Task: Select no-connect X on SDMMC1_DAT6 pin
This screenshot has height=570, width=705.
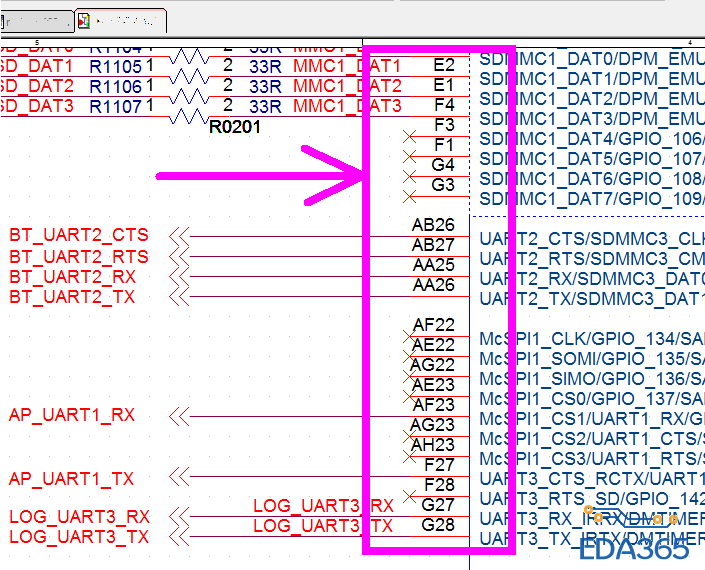Action: (x=410, y=177)
